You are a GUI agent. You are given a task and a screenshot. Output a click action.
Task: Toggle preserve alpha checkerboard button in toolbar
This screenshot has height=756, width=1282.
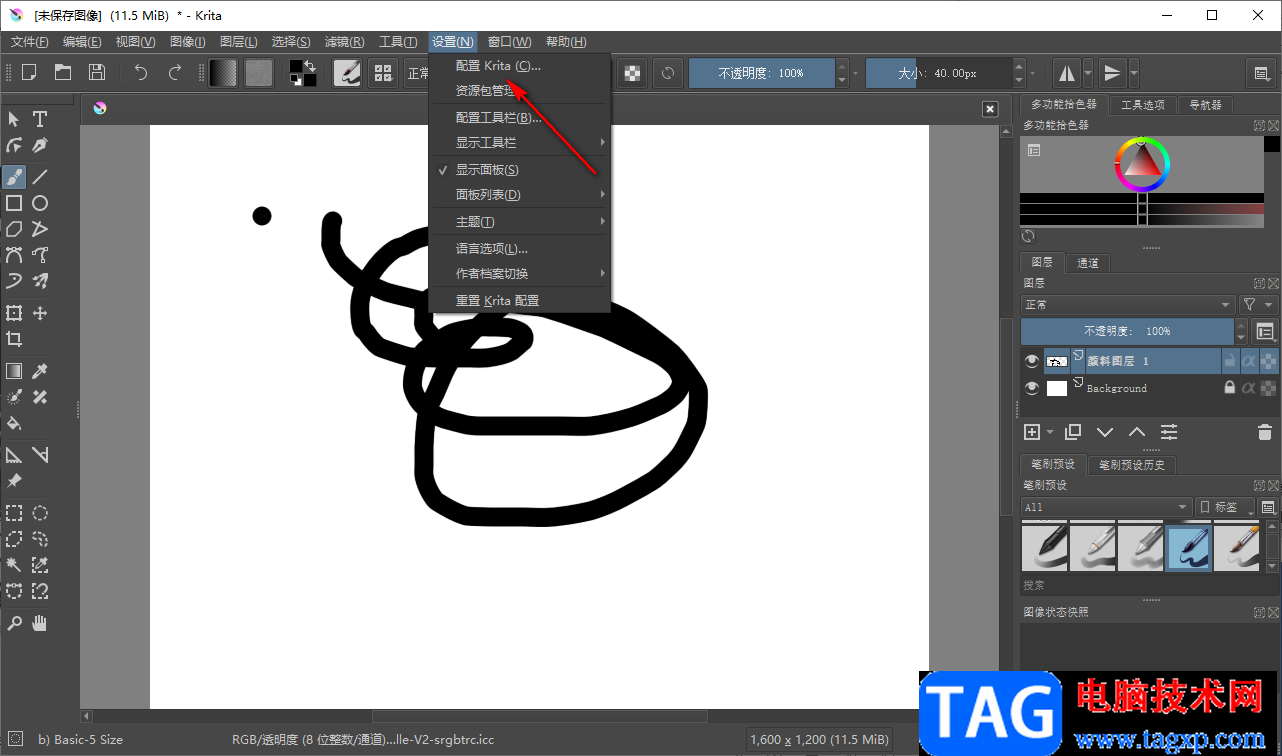[x=632, y=73]
